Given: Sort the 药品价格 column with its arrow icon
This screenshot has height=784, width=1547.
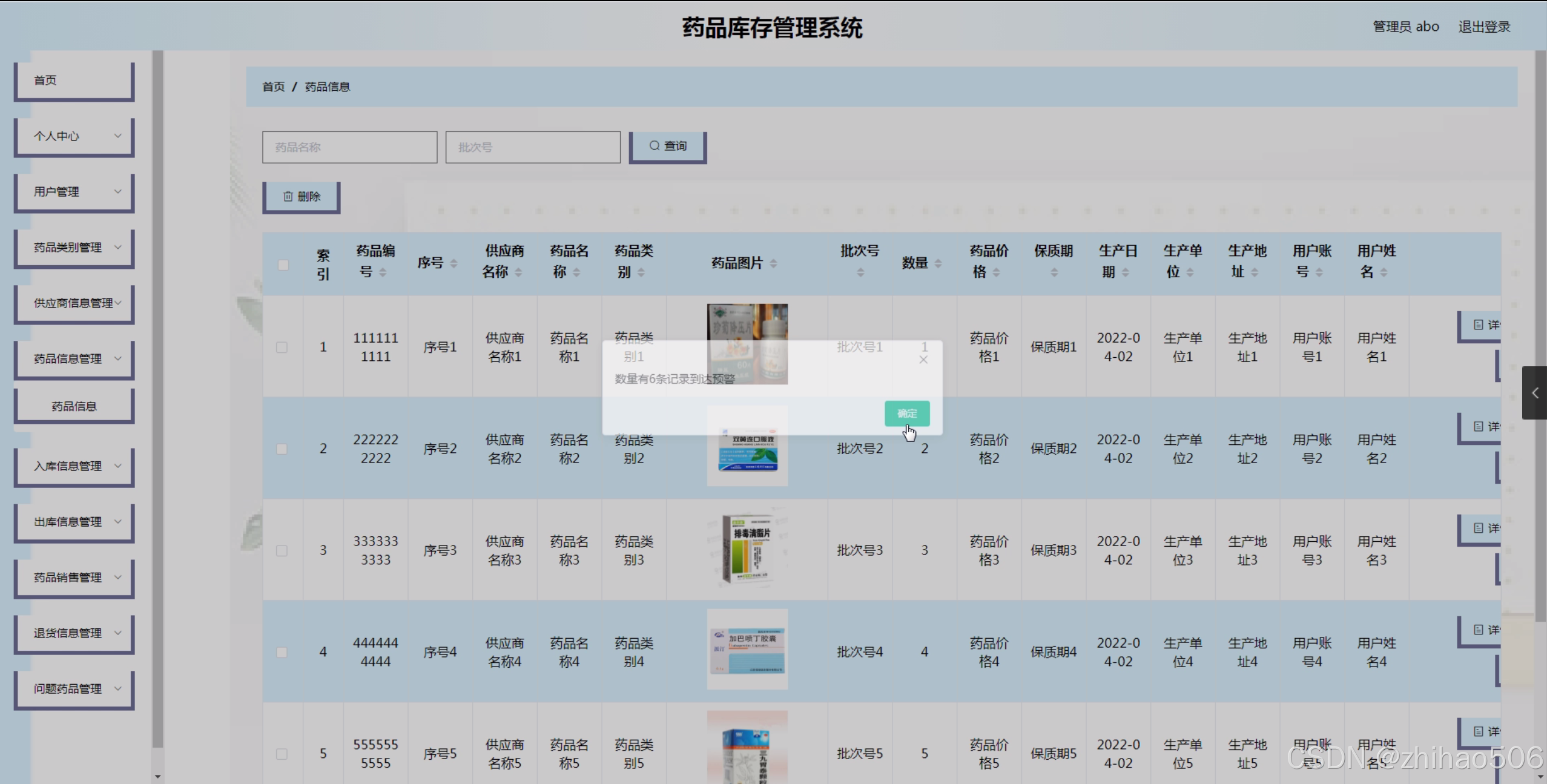Looking at the screenshot, I should click(x=997, y=272).
